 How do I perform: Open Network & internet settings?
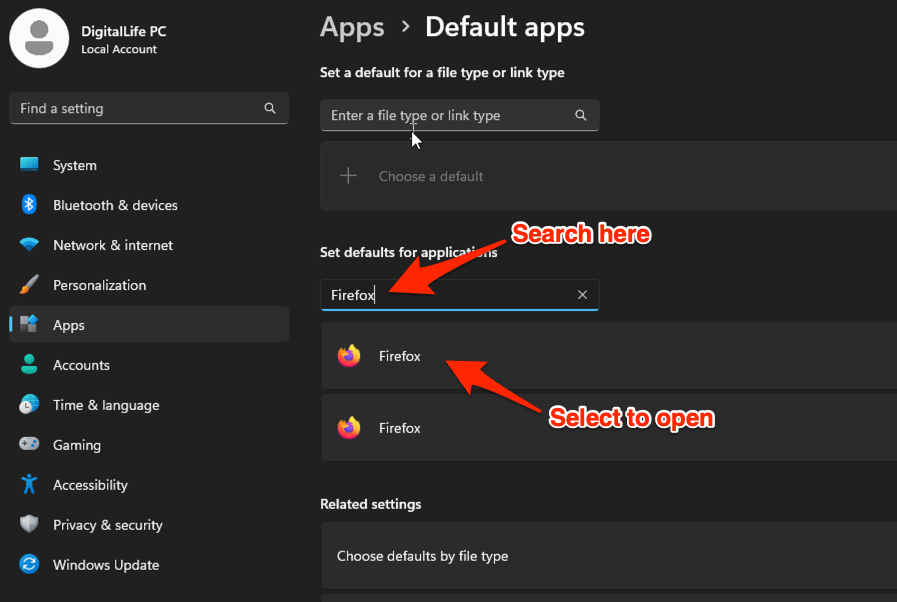point(28,245)
